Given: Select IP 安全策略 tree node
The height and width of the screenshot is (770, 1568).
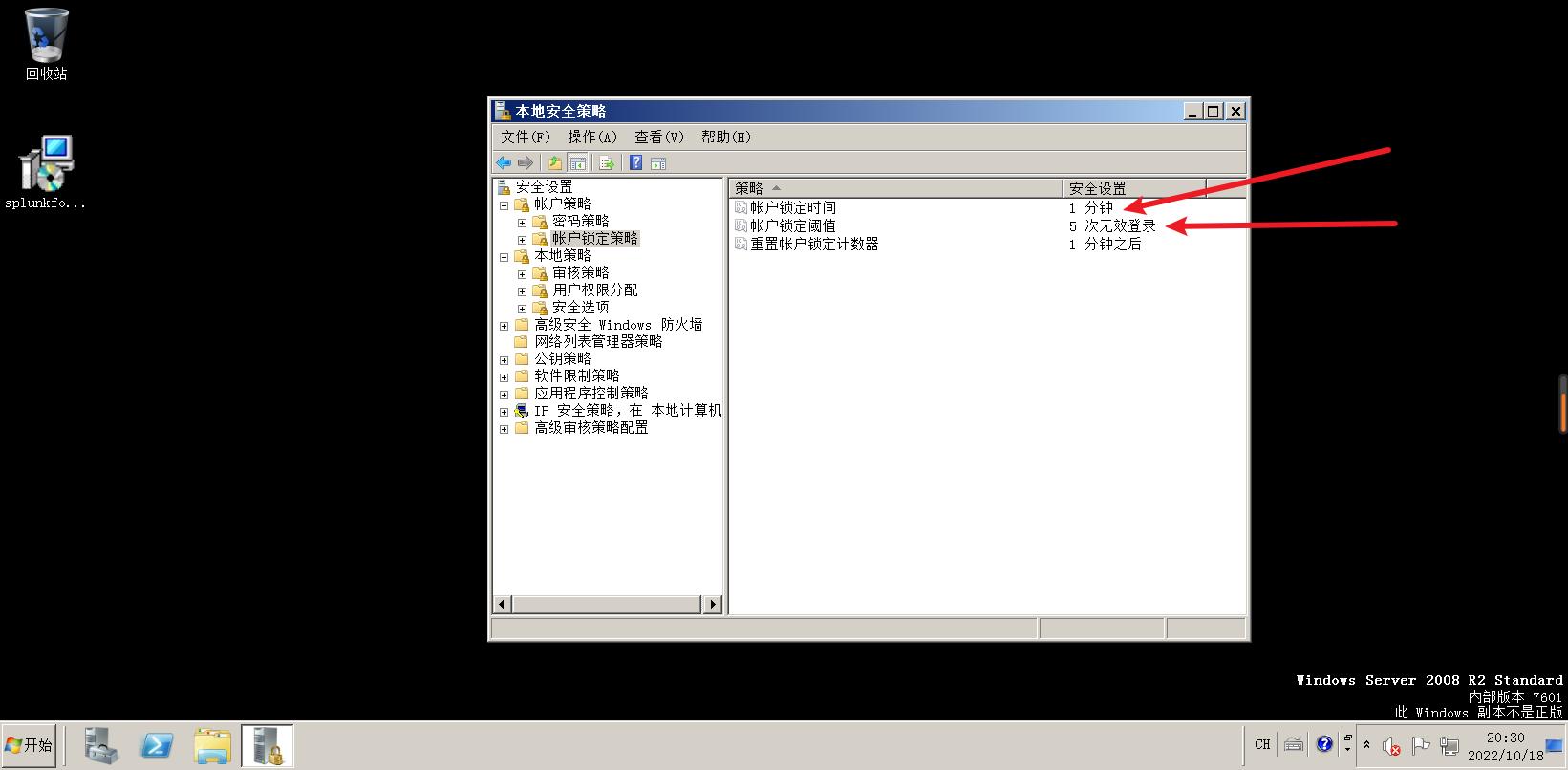Looking at the screenshot, I should 627,410.
